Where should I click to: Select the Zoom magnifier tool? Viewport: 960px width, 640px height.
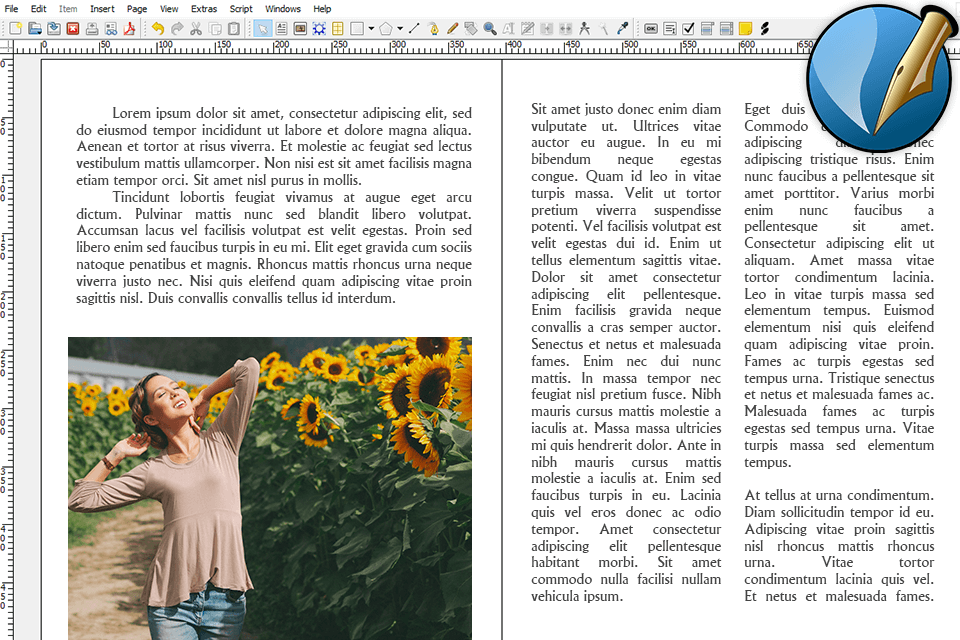(x=490, y=29)
